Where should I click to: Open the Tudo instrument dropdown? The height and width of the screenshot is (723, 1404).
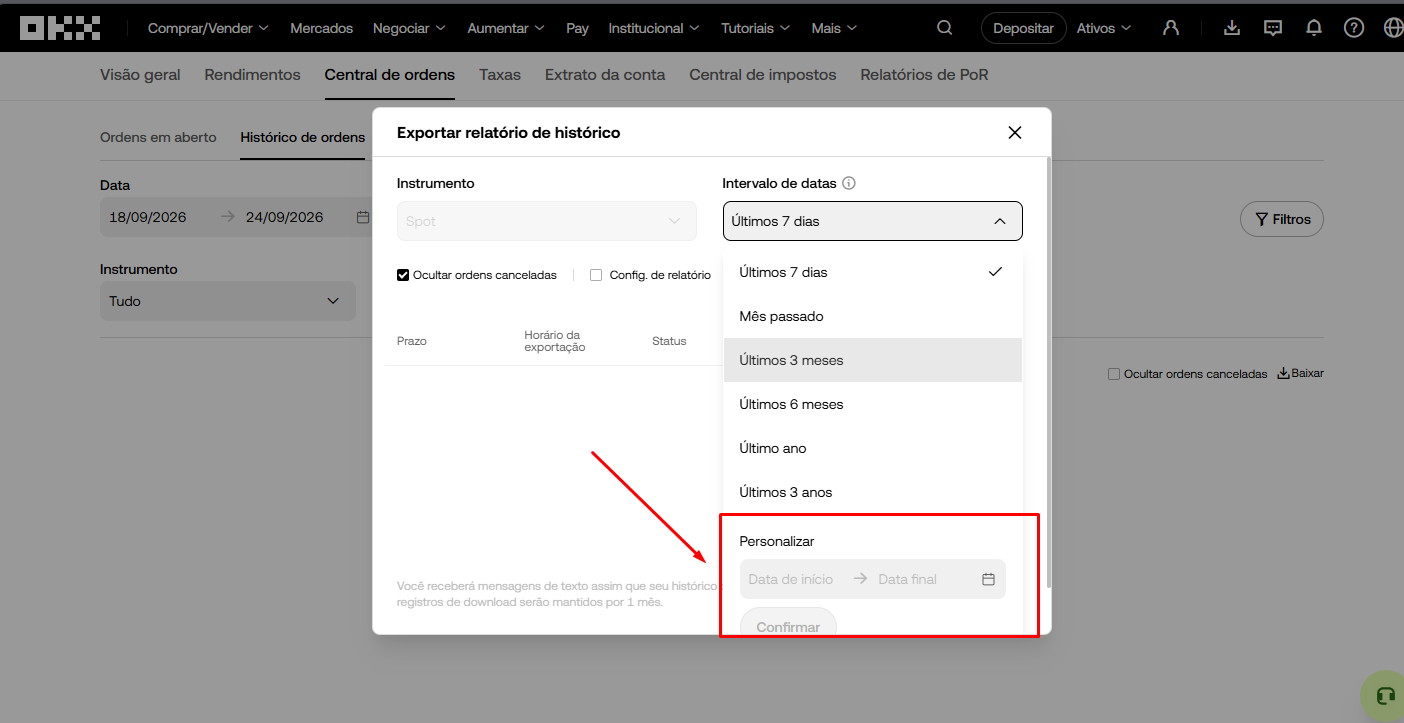click(228, 301)
